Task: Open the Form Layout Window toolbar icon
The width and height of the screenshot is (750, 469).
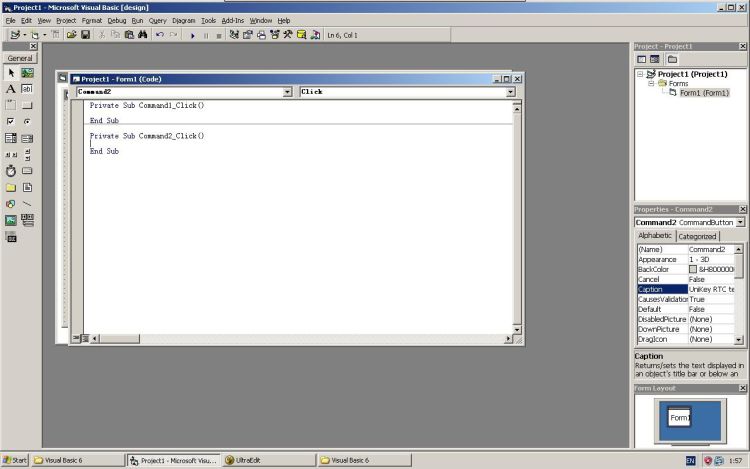Action: pyautogui.click(x=261, y=34)
